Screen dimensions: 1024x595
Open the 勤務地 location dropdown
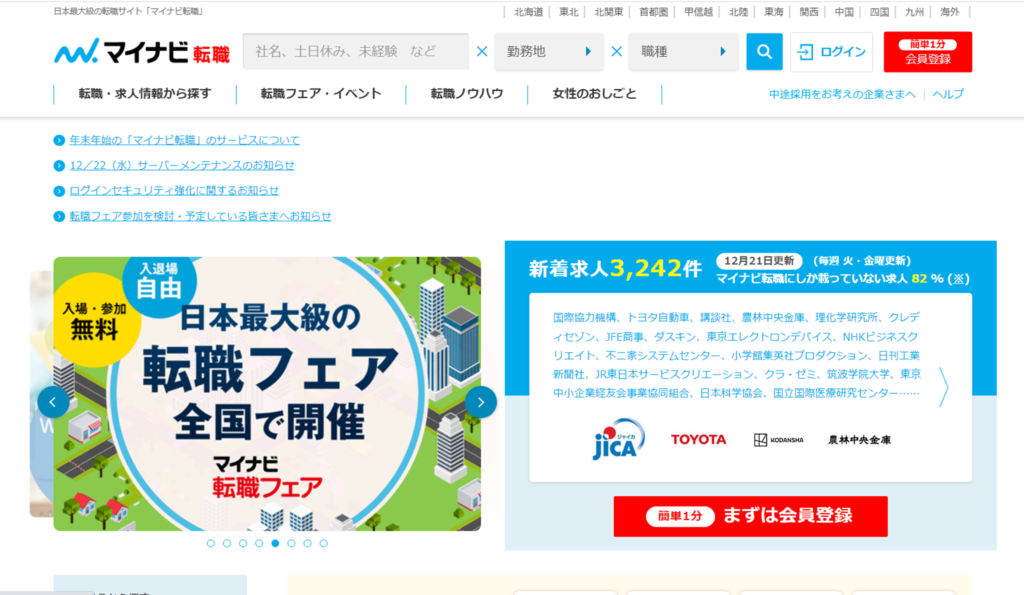point(549,52)
